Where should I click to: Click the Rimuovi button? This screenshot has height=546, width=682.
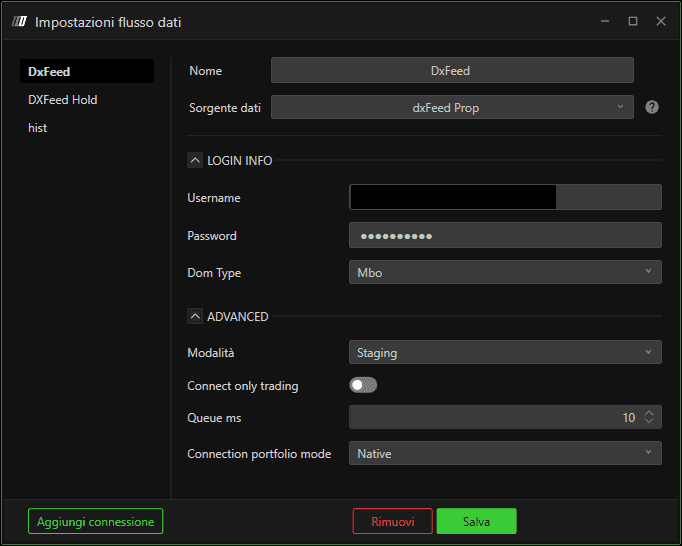(x=392, y=521)
